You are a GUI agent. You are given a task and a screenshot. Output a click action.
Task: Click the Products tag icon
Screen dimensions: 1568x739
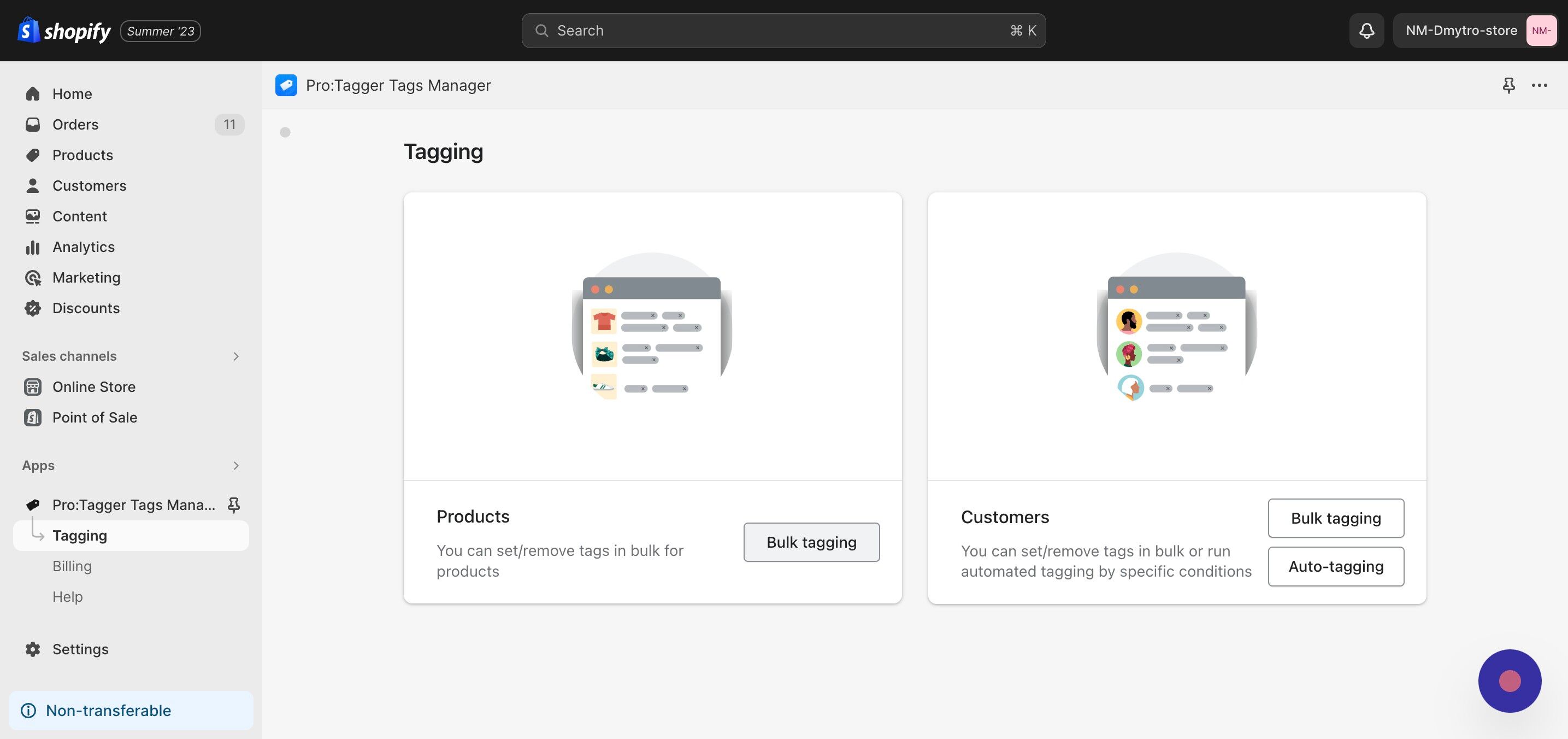point(33,155)
